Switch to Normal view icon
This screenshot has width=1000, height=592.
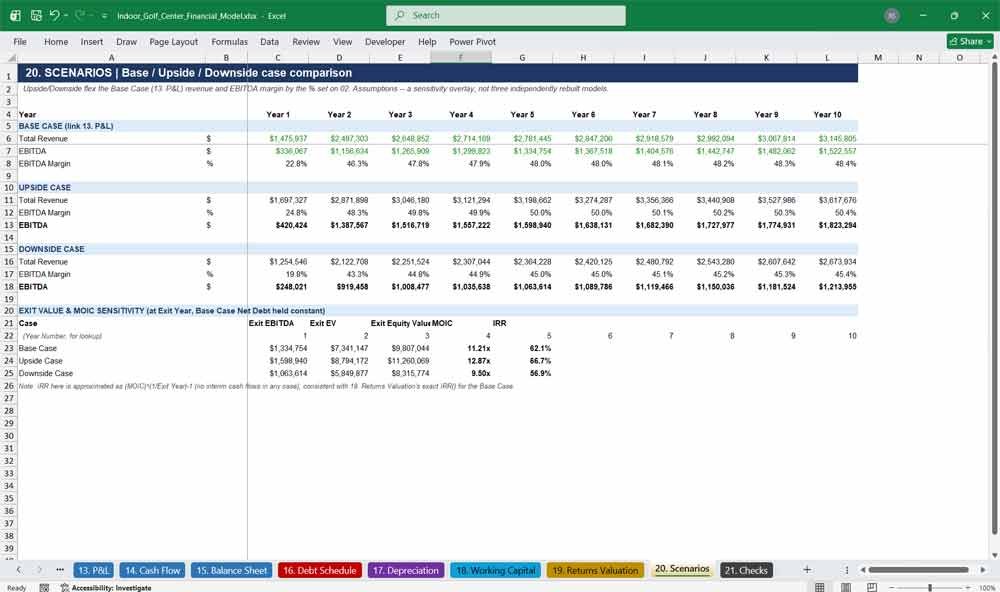pyautogui.click(x=820, y=587)
